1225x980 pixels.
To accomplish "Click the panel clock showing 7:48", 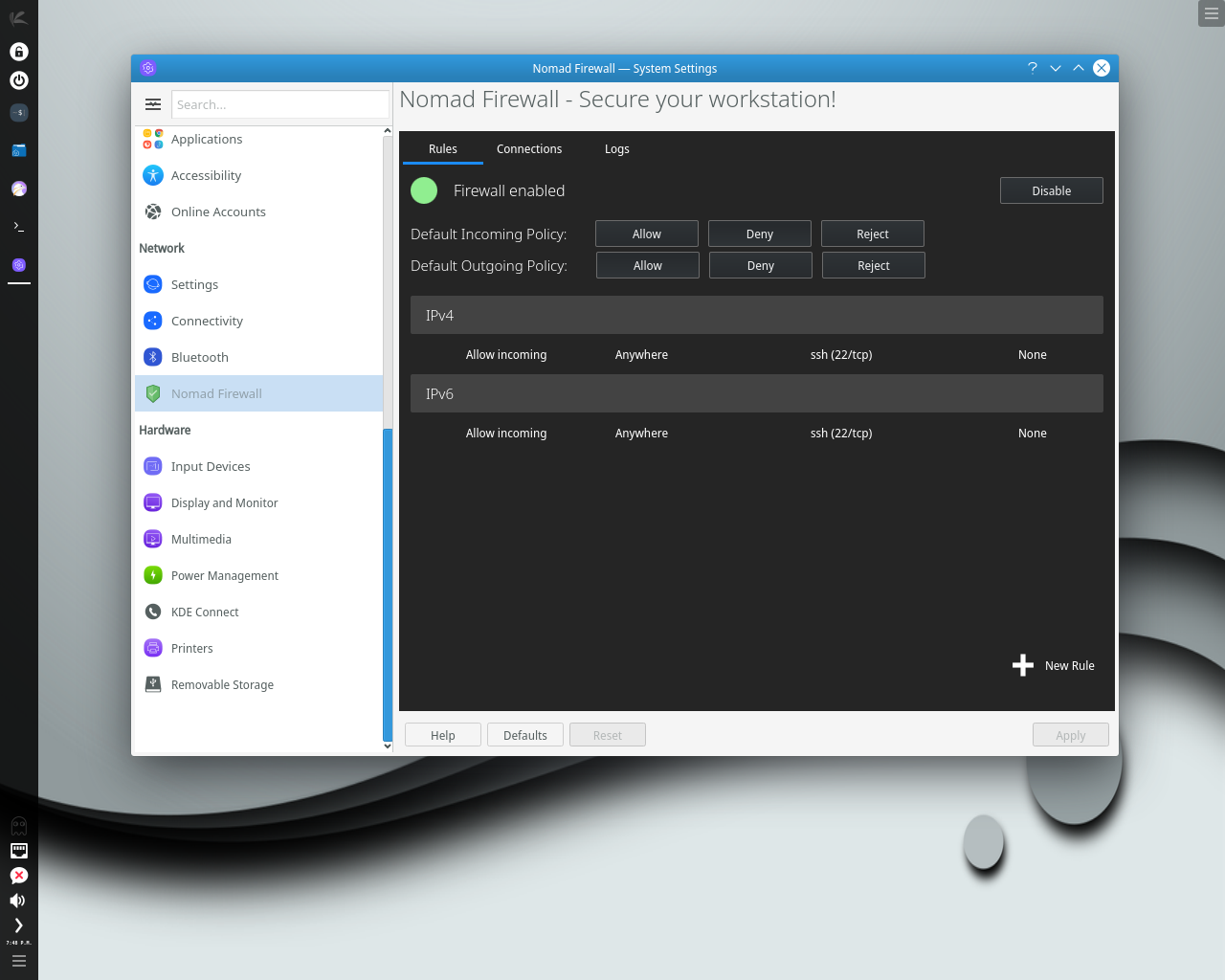I will pyautogui.click(x=19, y=943).
